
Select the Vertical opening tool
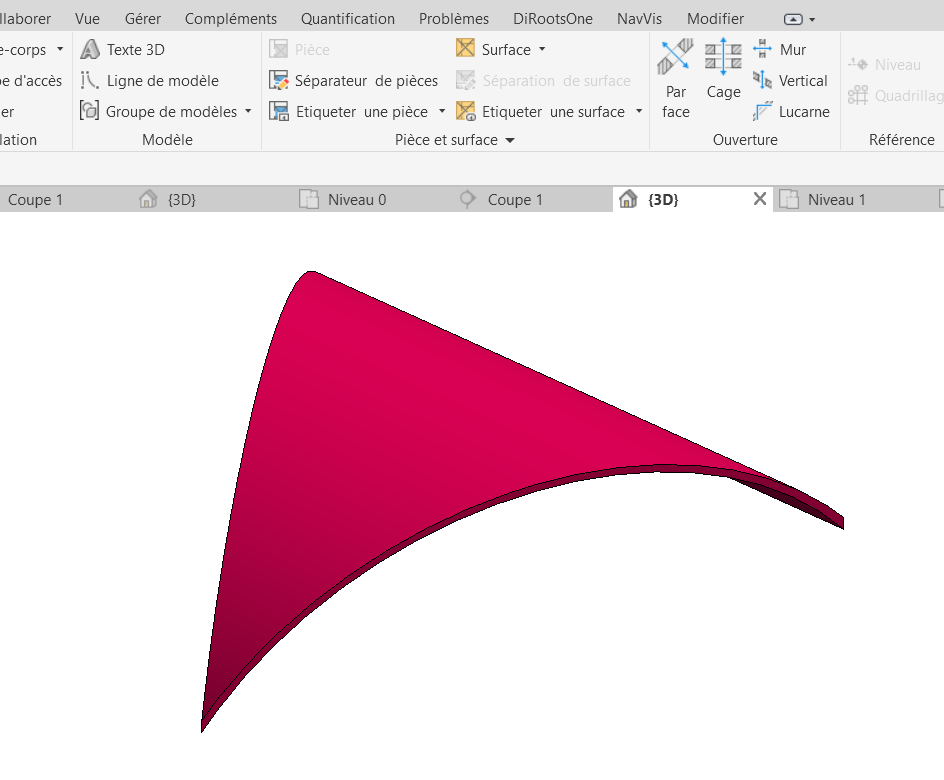[x=791, y=81]
